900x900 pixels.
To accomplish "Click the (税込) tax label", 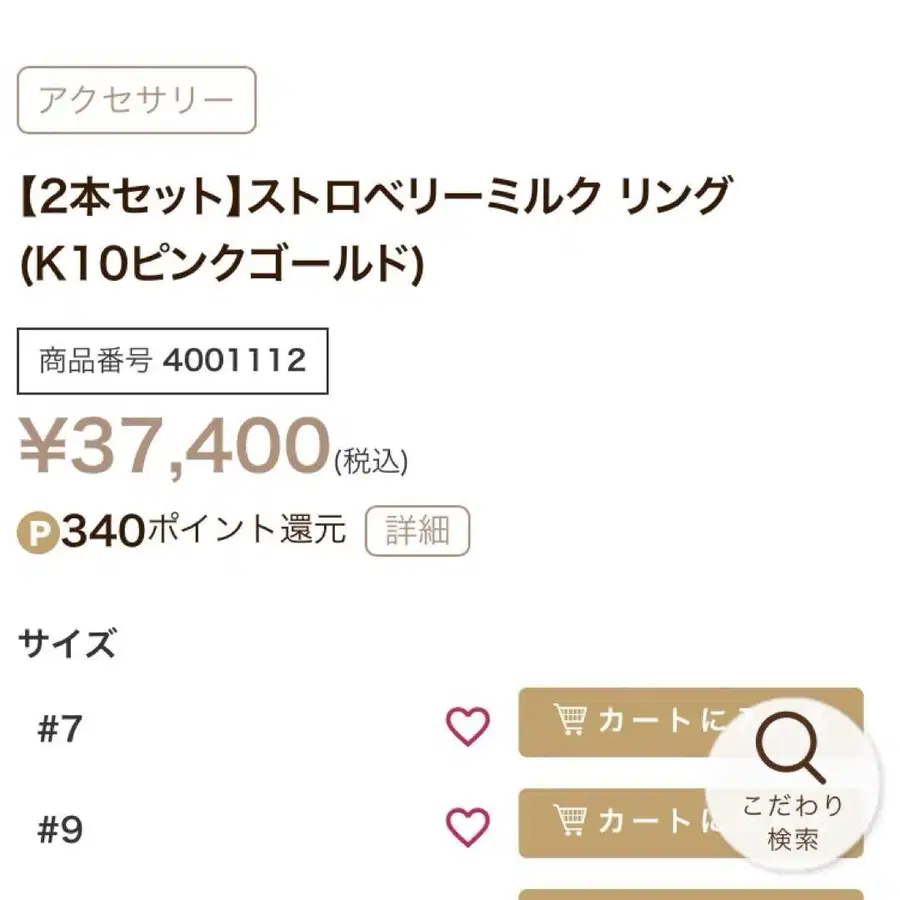I will click(x=371, y=461).
